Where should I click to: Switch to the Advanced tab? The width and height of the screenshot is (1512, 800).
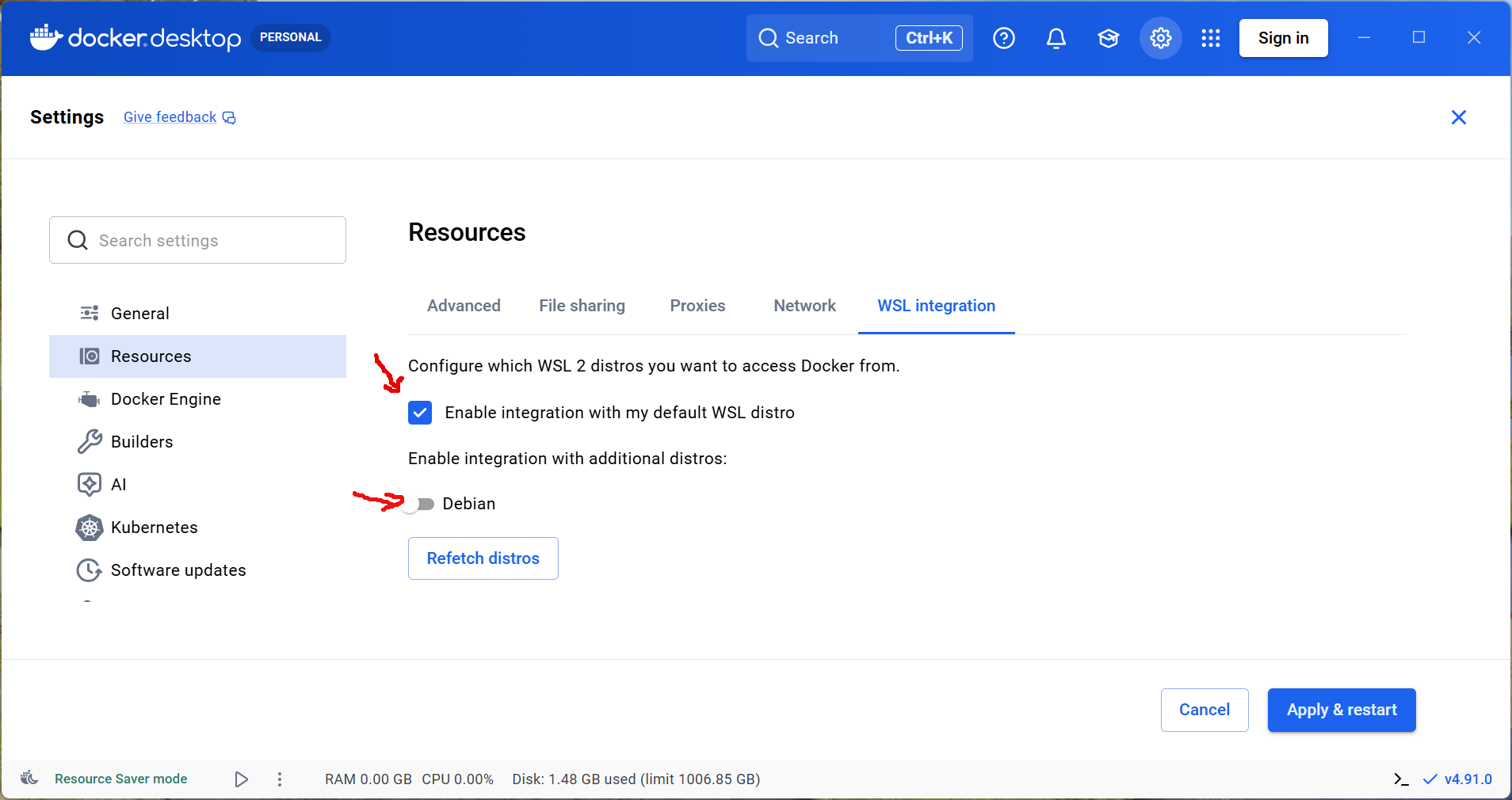pos(464,306)
